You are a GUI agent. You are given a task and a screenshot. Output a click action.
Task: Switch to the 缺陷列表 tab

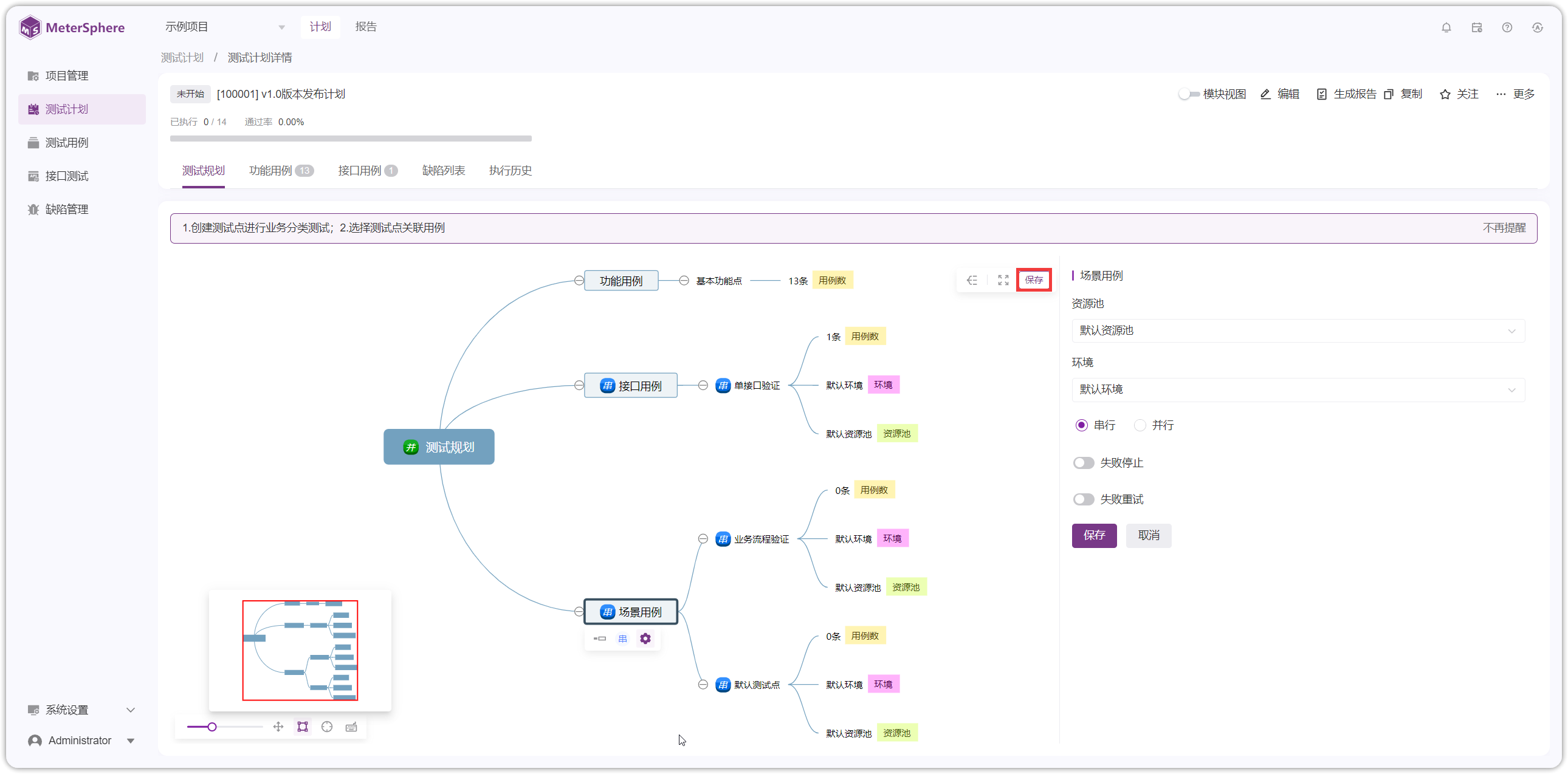click(x=443, y=170)
